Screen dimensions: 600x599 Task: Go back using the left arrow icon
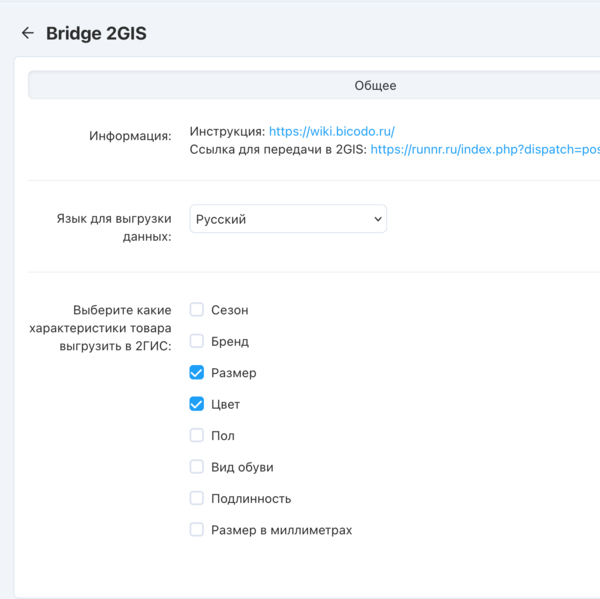click(28, 33)
